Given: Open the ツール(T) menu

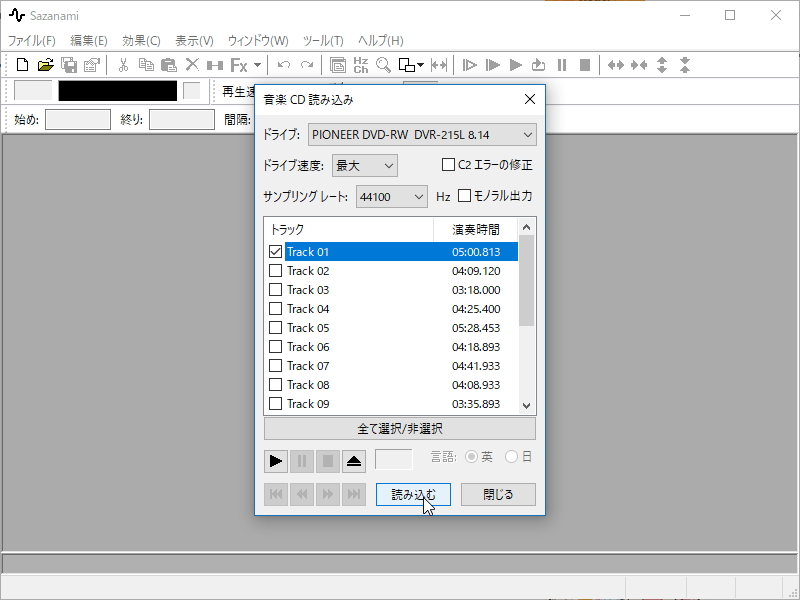Looking at the screenshot, I should [328, 41].
